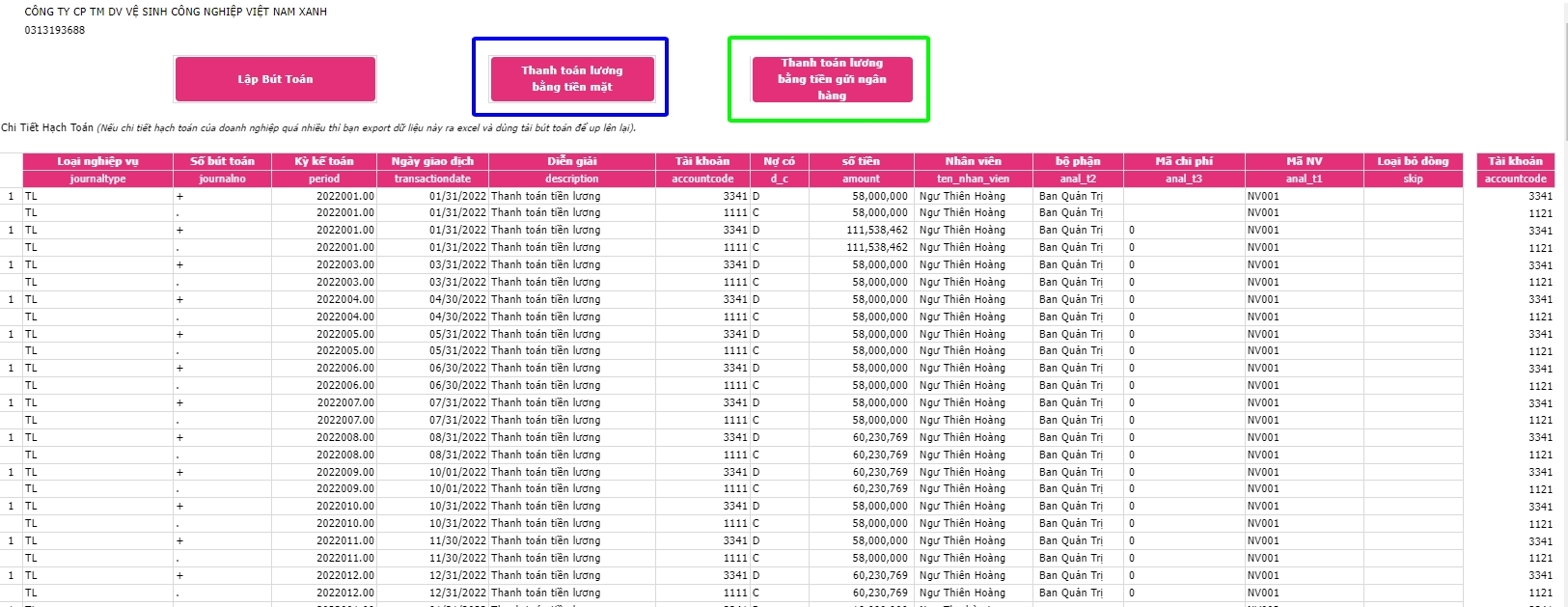Select the Mã chi phí column header
This screenshot has height=607, width=1568.
point(1184,161)
